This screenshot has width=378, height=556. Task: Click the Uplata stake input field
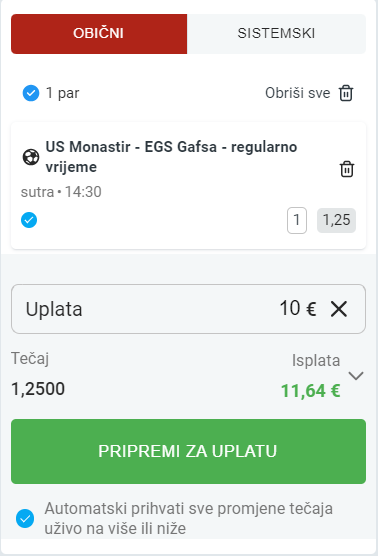tap(188, 308)
